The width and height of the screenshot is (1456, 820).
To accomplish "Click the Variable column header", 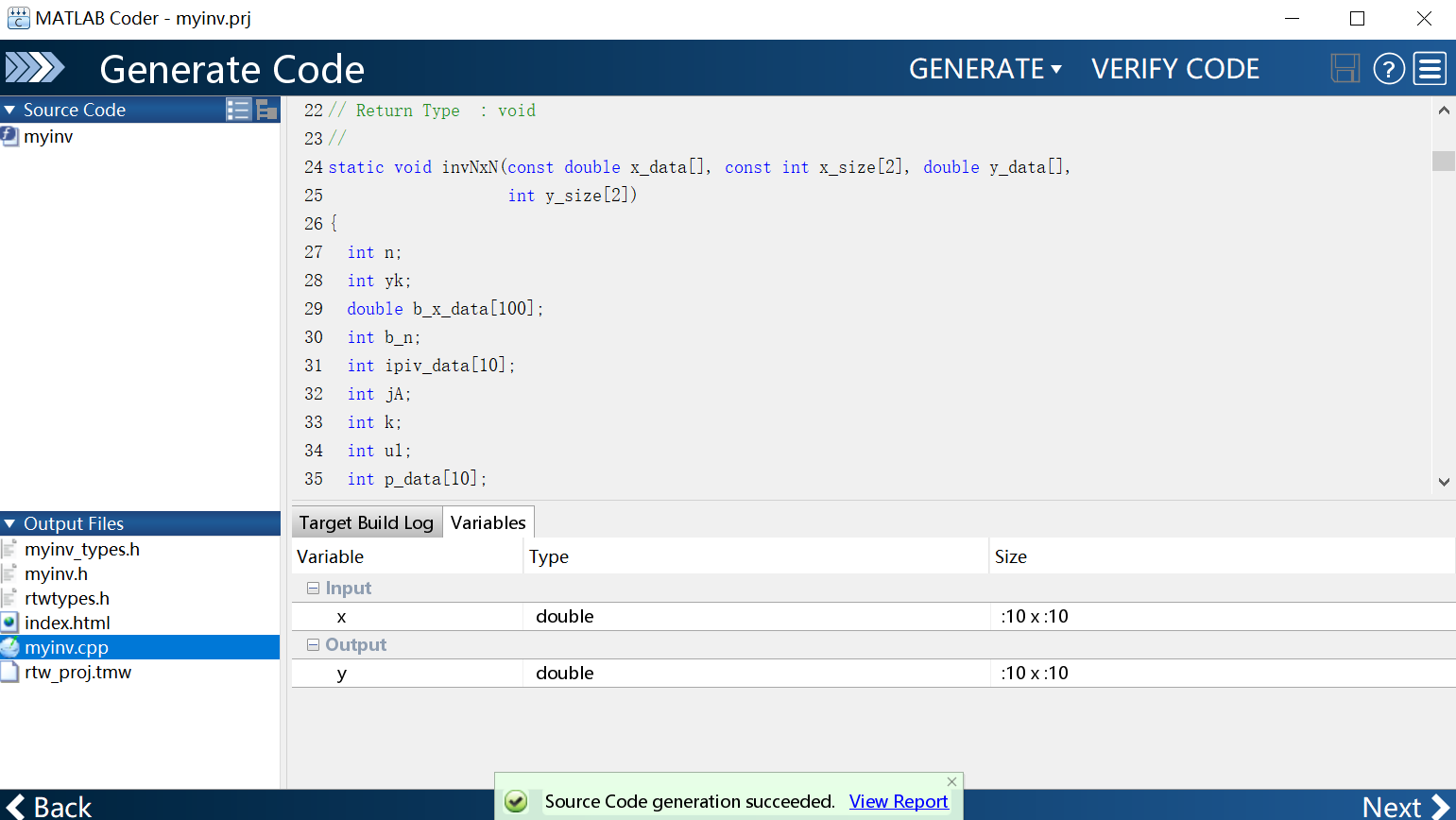I will point(407,556).
